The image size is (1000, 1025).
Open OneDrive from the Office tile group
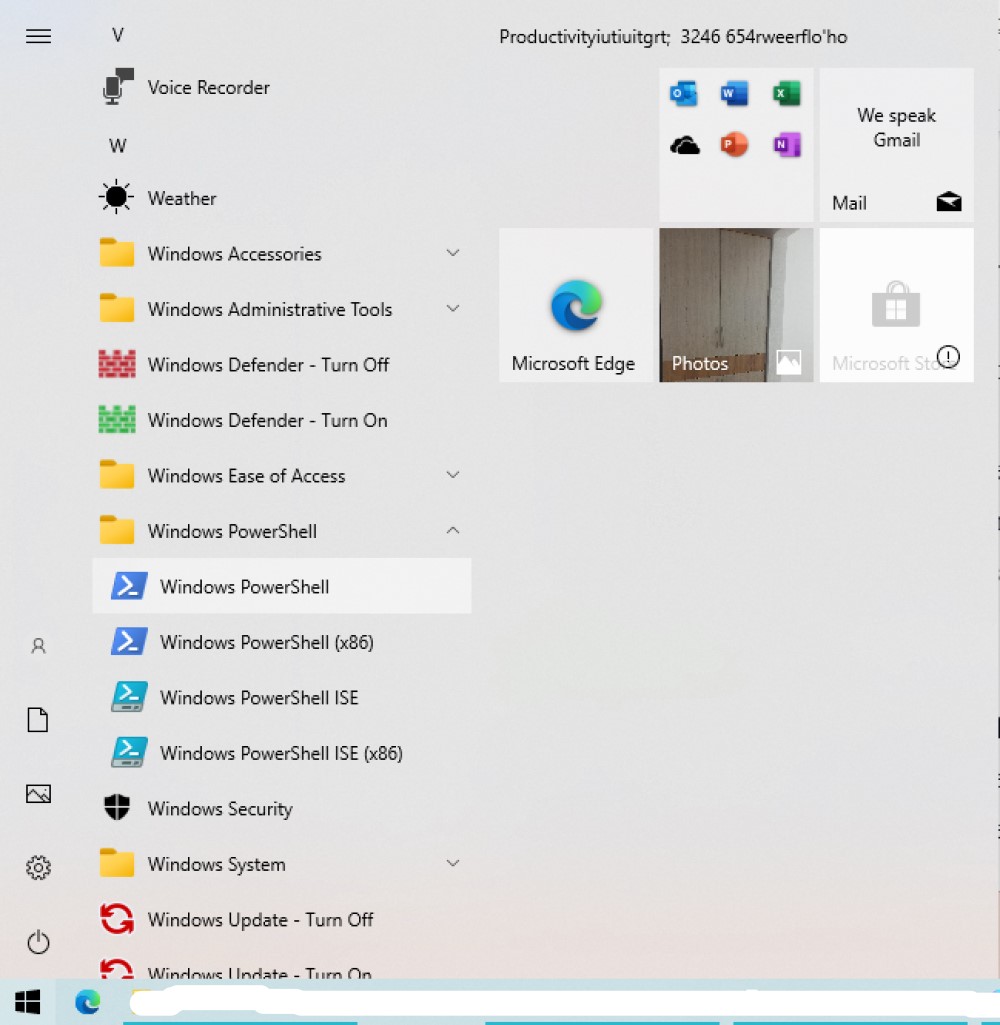pos(684,144)
